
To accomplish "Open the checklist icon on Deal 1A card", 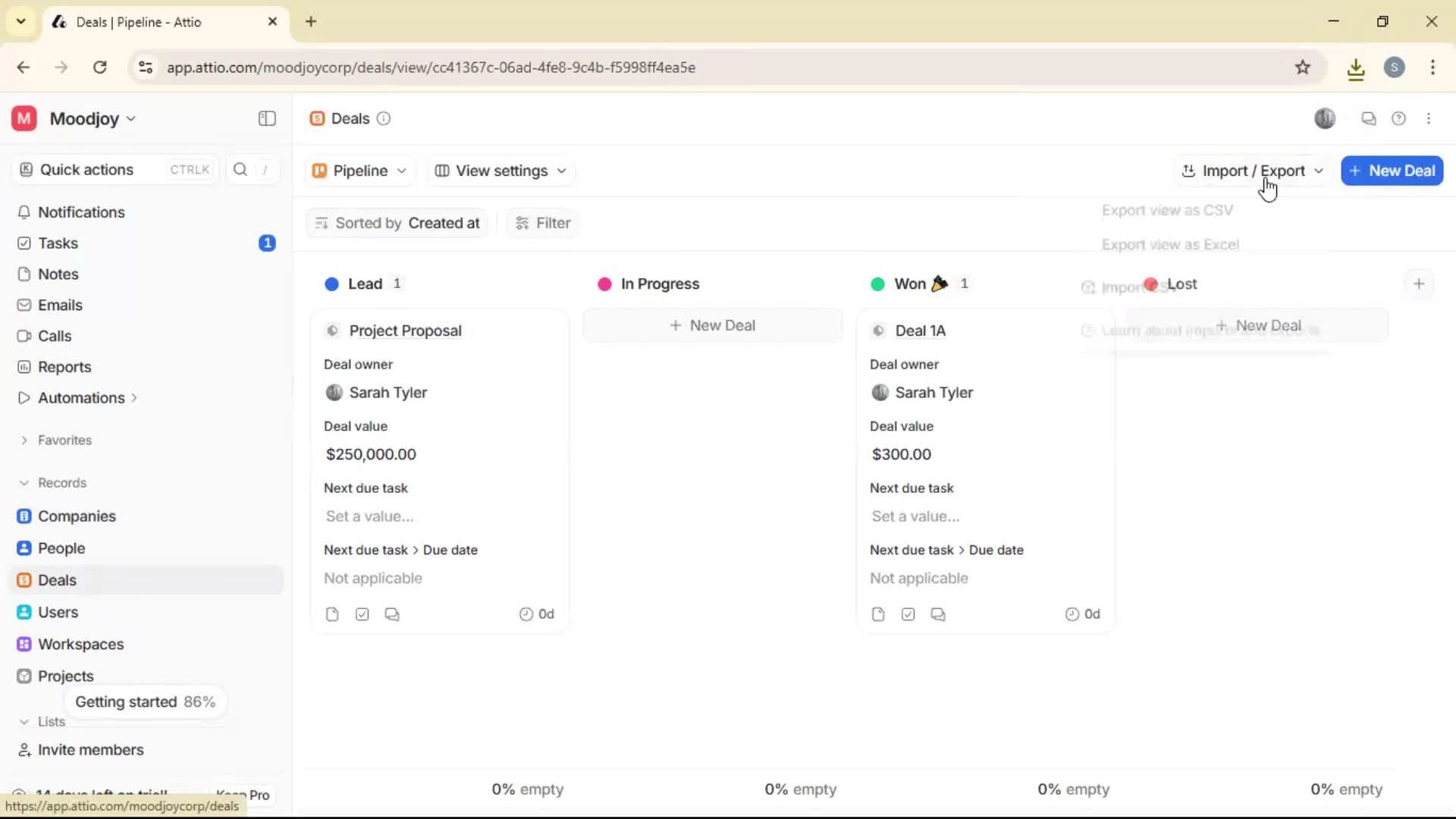I will 908,613.
